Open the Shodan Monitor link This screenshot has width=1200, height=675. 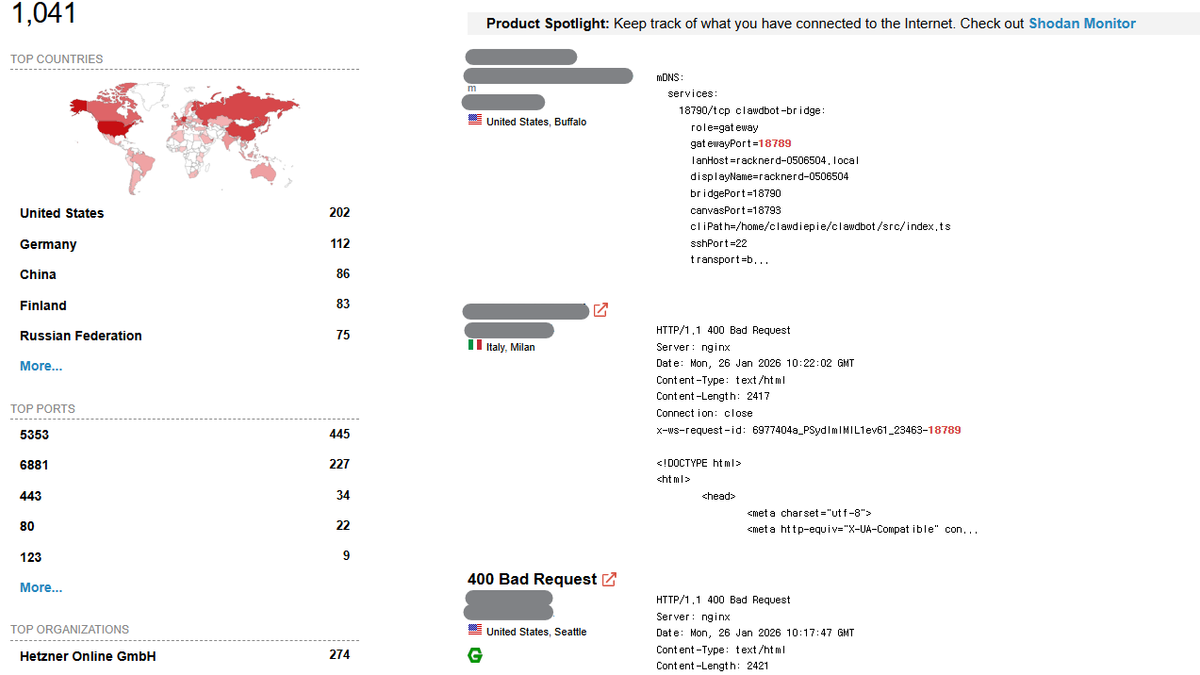(1081, 22)
